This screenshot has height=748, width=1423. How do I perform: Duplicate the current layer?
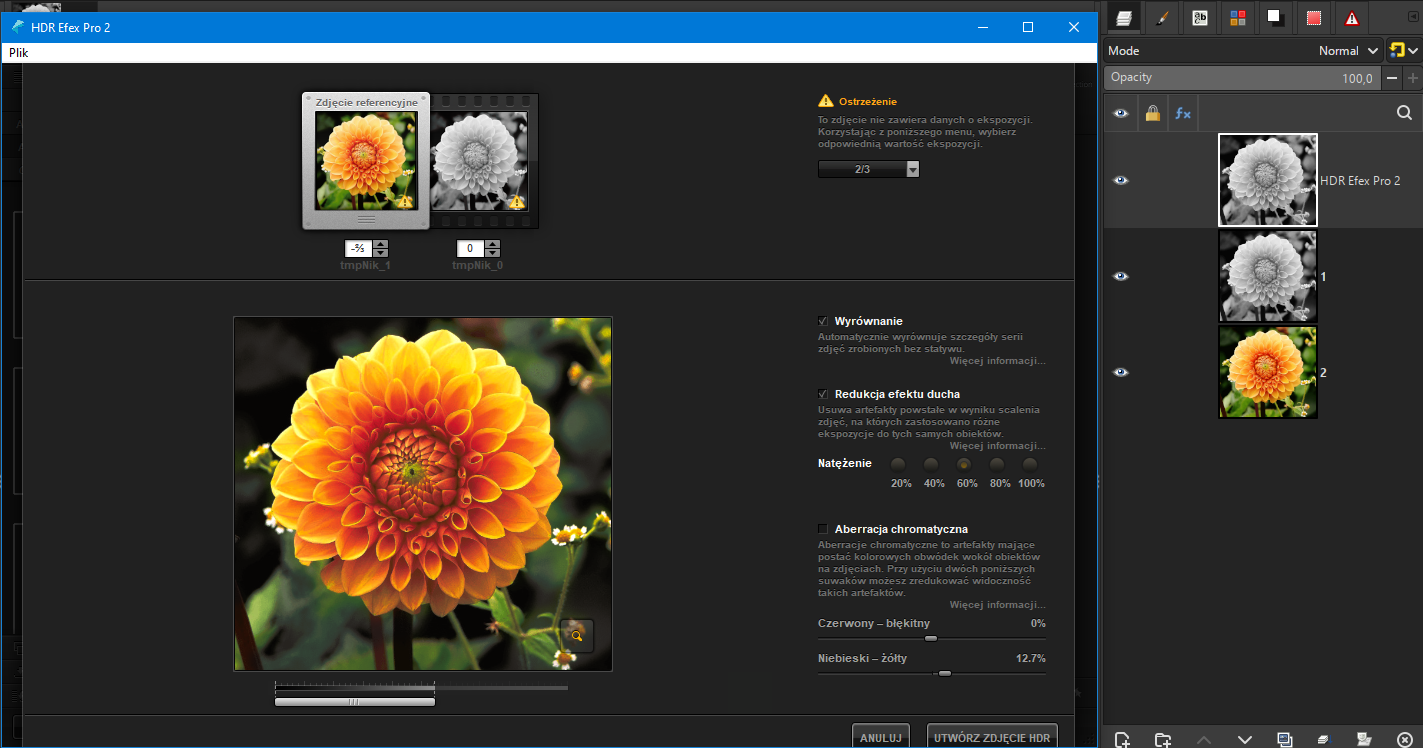point(1284,739)
